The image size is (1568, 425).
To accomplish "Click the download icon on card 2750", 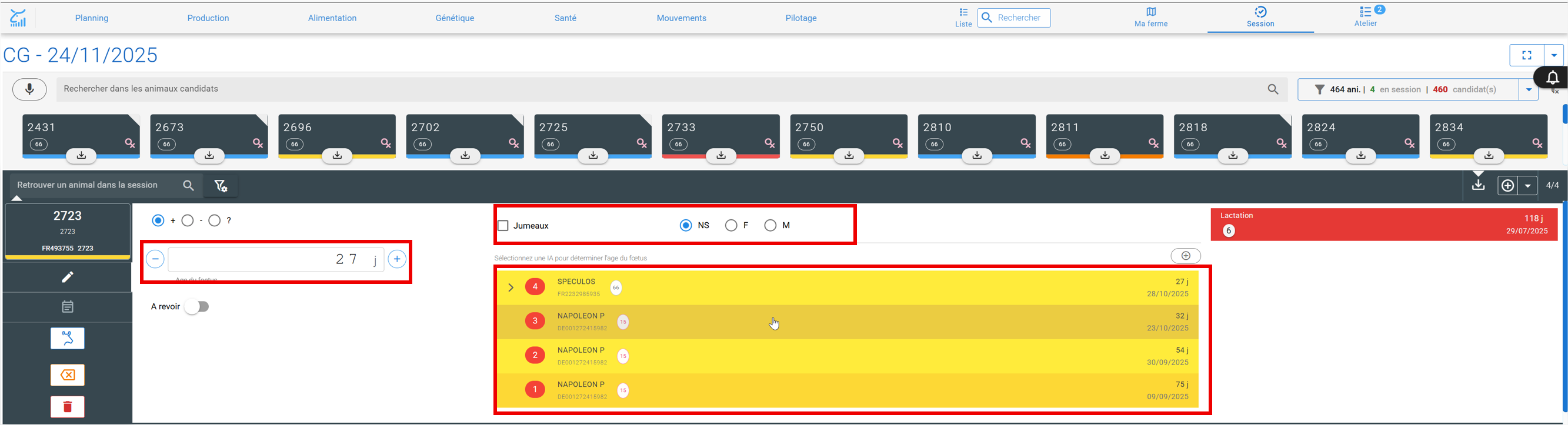I will [849, 156].
